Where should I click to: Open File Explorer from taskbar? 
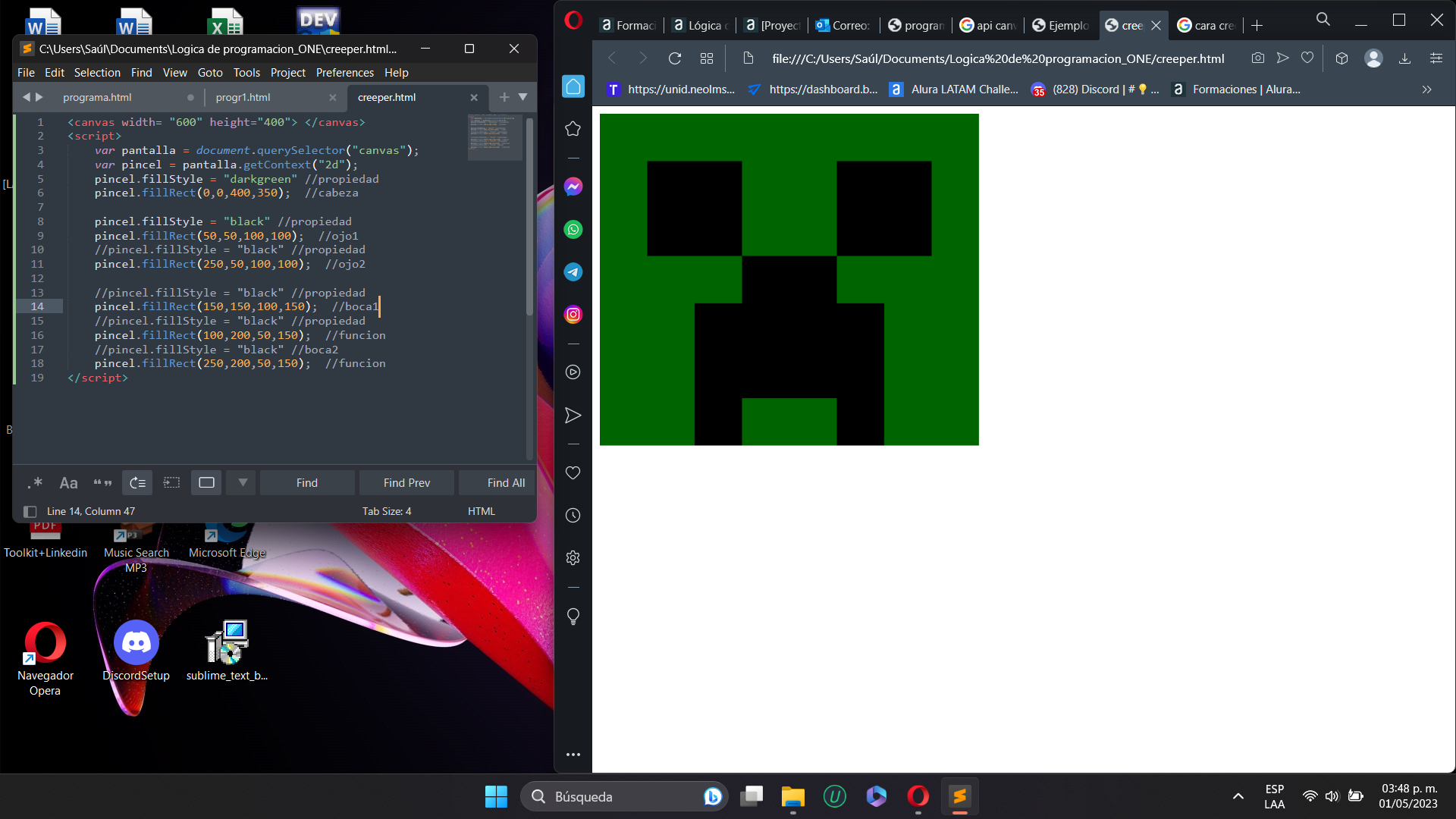tap(793, 796)
